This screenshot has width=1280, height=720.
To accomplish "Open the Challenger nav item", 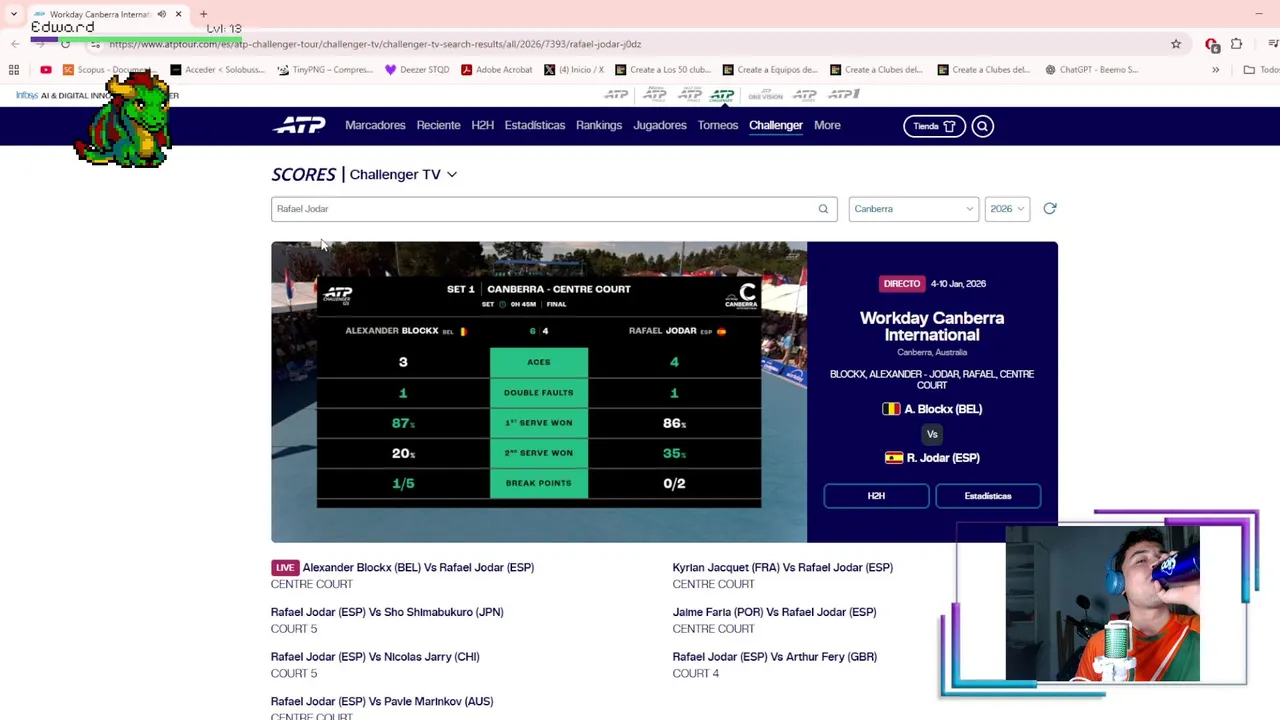I will pos(775,125).
